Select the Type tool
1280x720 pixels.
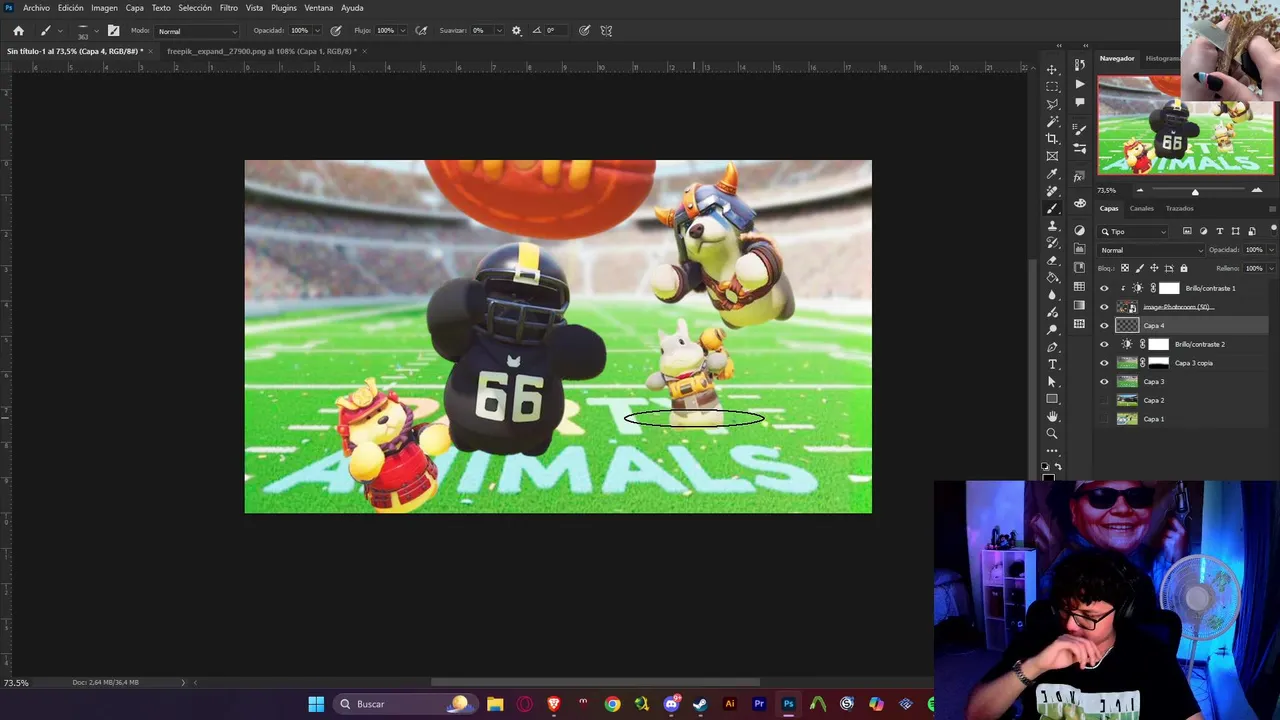(x=1052, y=364)
